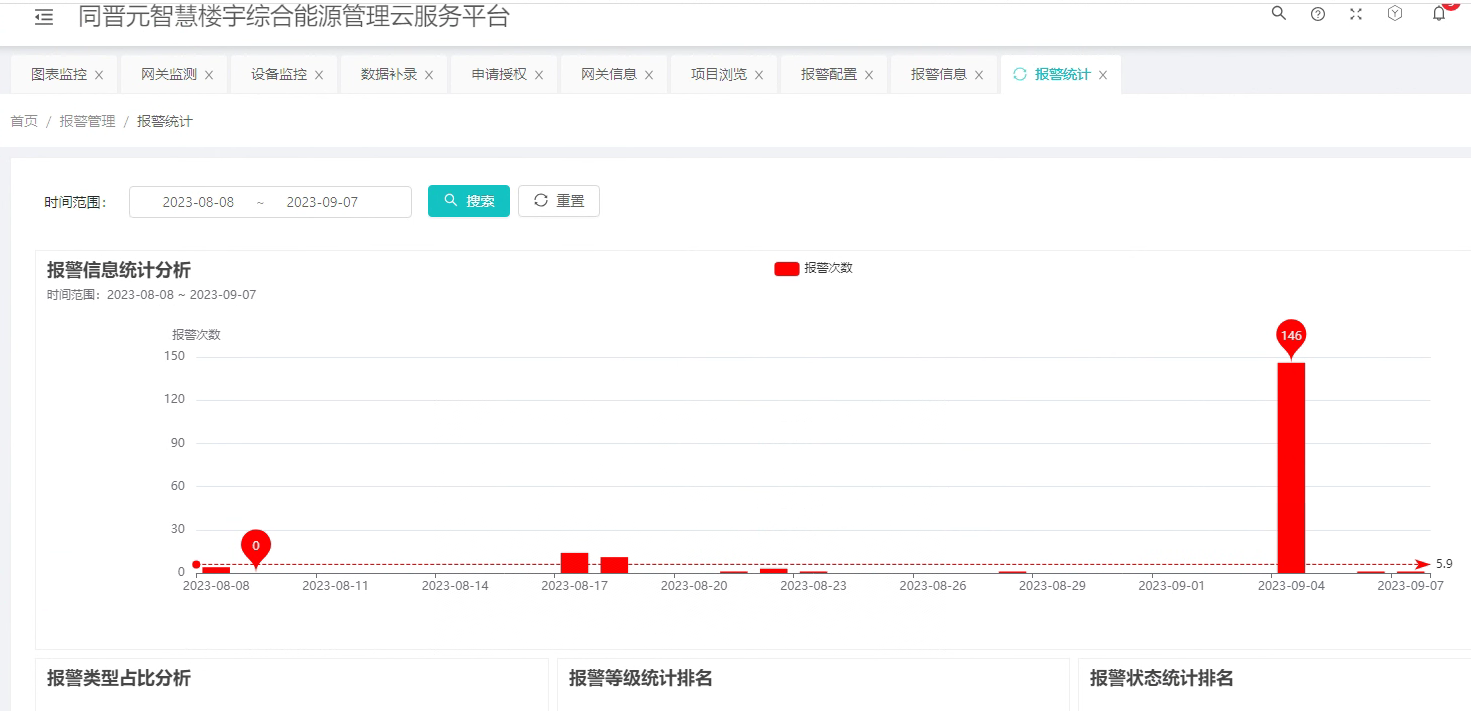
Task: Click the 报警管理 breadcrumb
Action: (87, 121)
